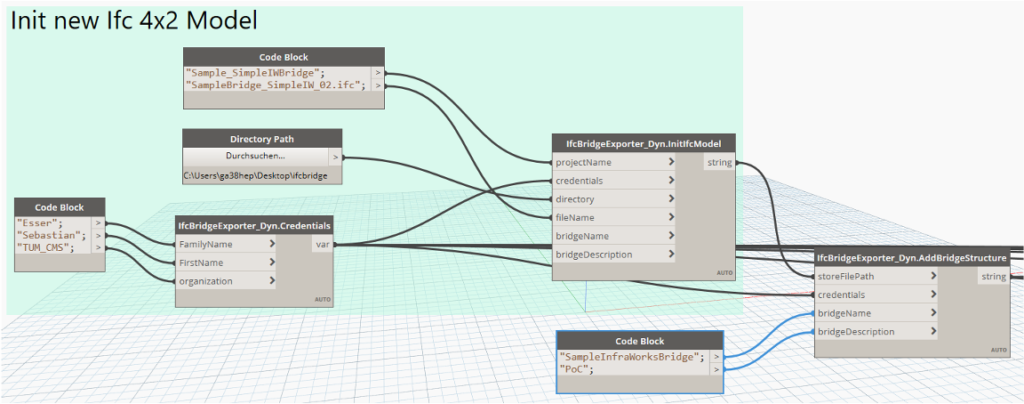Click FirstName input port on Credentials node

(x=226, y=262)
